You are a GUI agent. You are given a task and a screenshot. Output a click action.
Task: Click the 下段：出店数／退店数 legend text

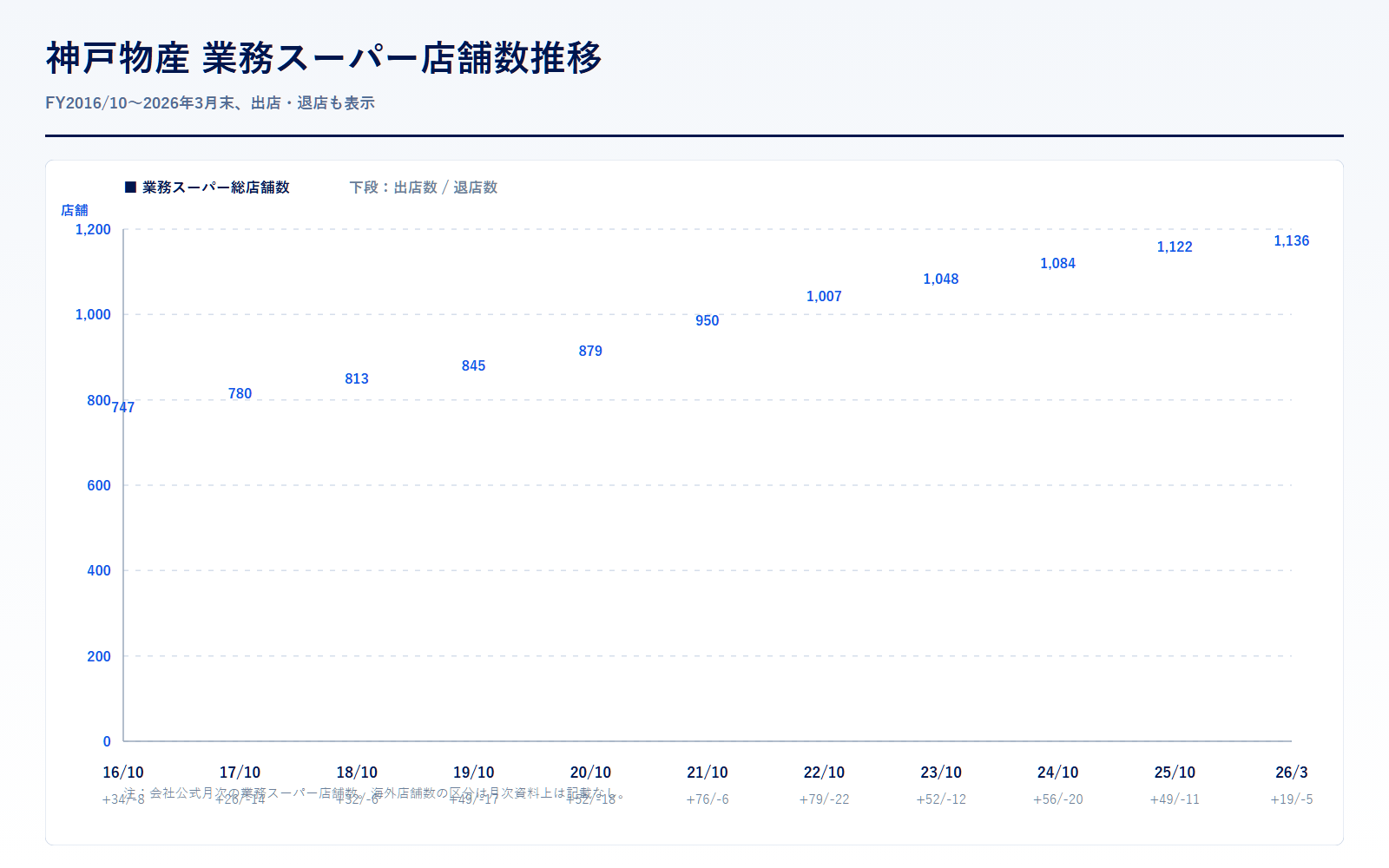pyautogui.click(x=424, y=187)
